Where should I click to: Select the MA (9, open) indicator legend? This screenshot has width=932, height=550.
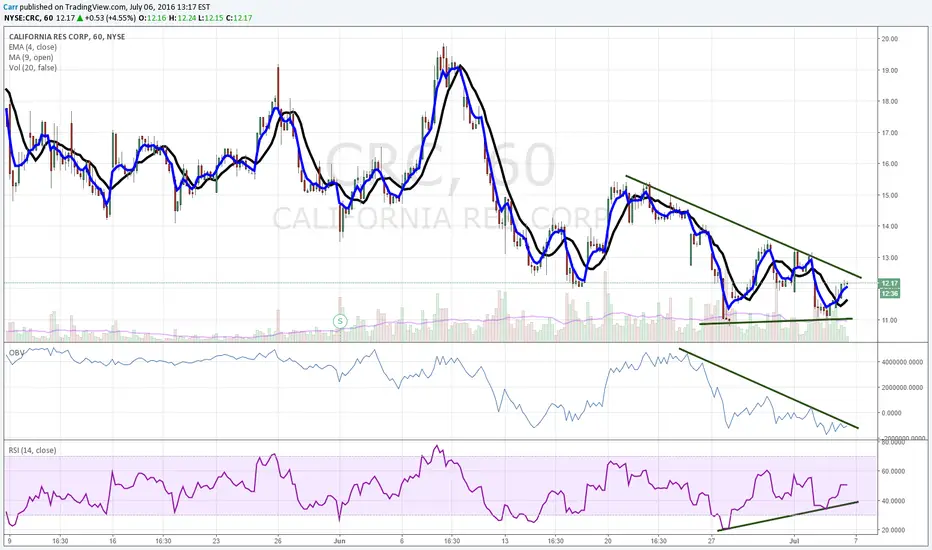(31, 58)
